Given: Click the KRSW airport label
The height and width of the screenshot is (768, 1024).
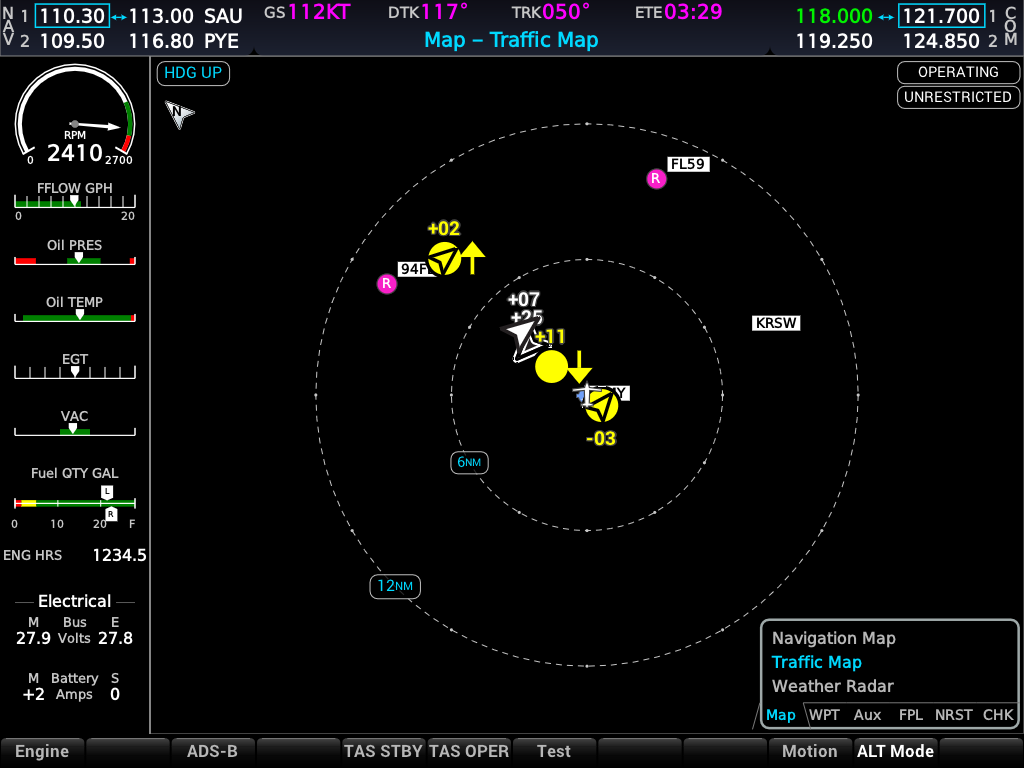Looking at the screenshot, I should click(x=776, y=323).
